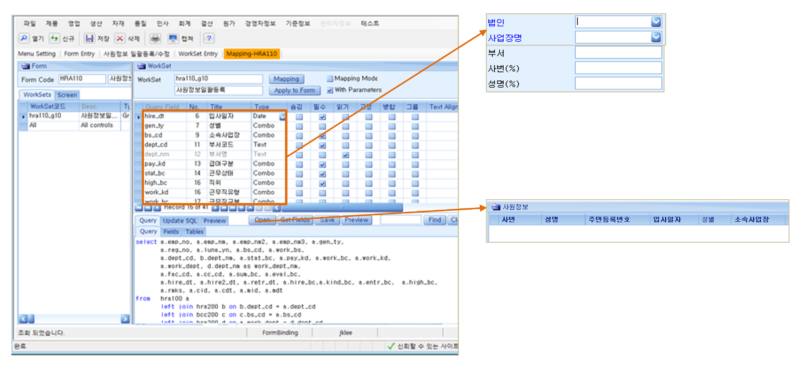Click the 성명(%) input field
Screen dimensions: 800x367
coord(618,83)
